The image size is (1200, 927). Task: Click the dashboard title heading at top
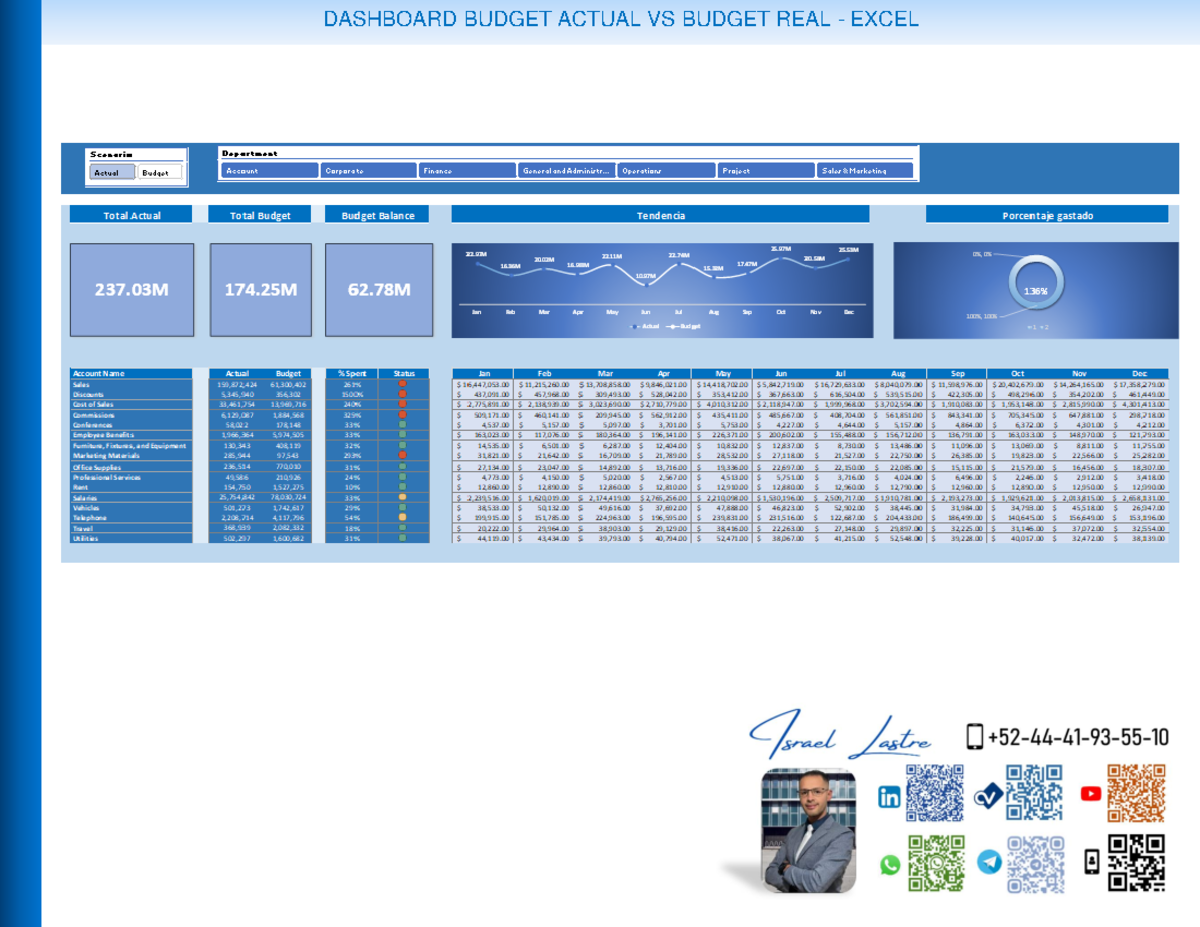pyautogui.click(x=621, y=20)
